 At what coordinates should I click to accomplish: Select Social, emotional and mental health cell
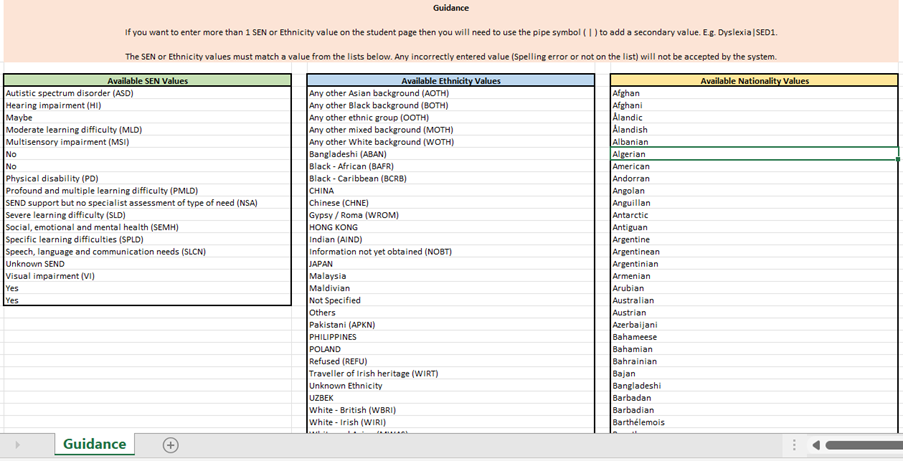point(147,227)
